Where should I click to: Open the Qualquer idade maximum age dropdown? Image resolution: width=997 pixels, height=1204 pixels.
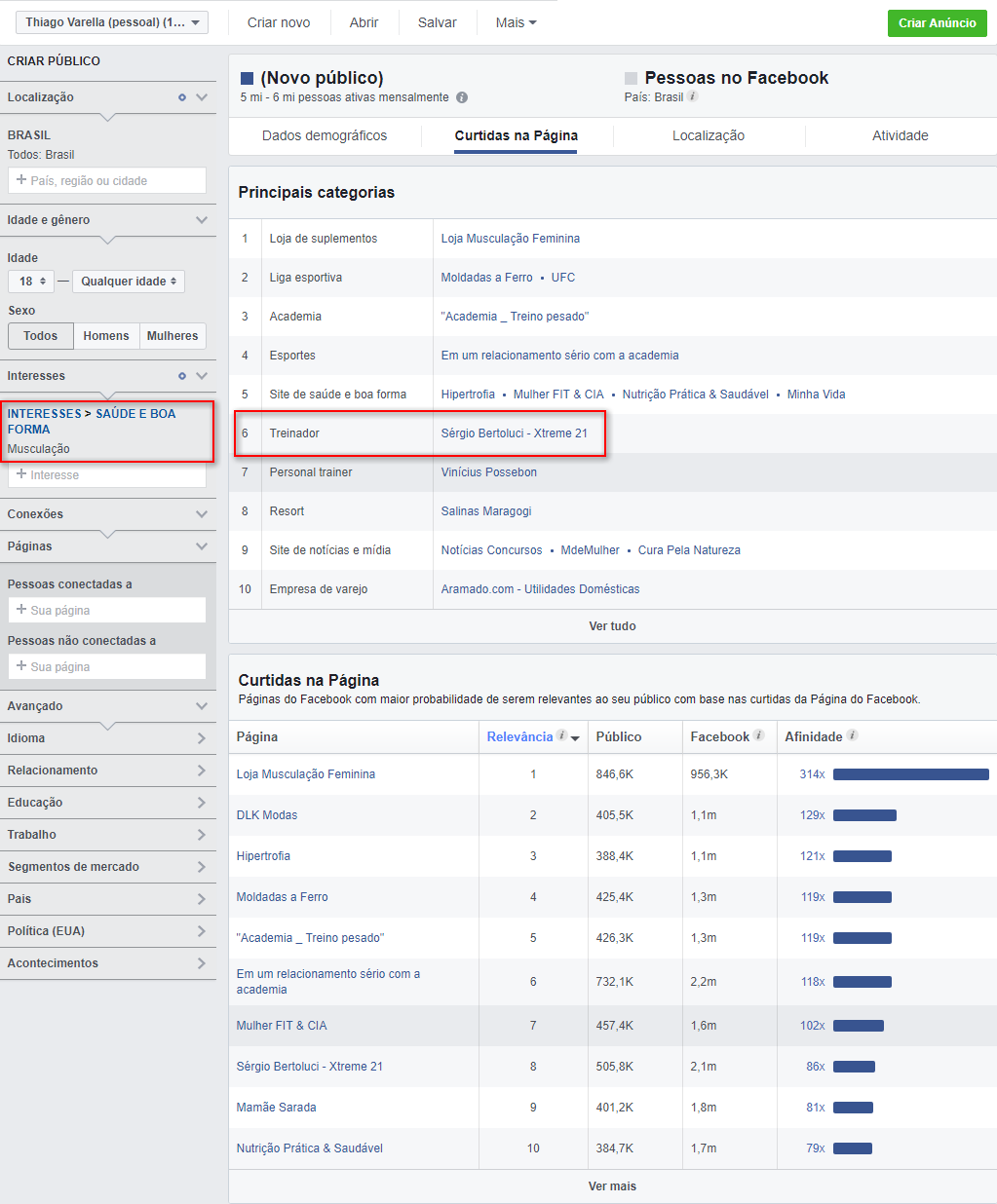[x=129, y=282]
